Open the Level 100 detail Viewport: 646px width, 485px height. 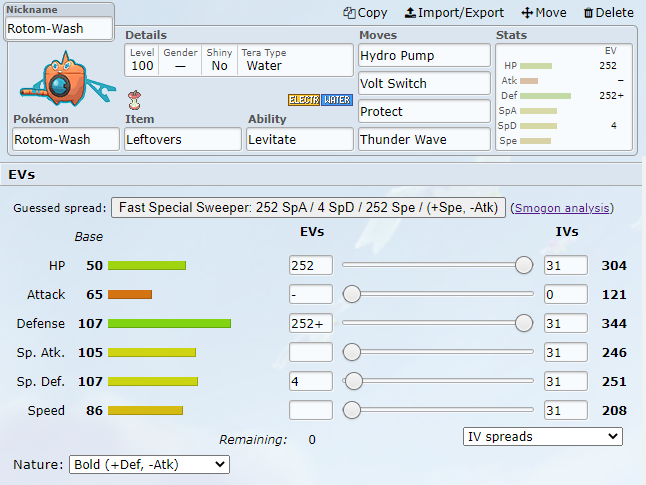click(142, 60)
